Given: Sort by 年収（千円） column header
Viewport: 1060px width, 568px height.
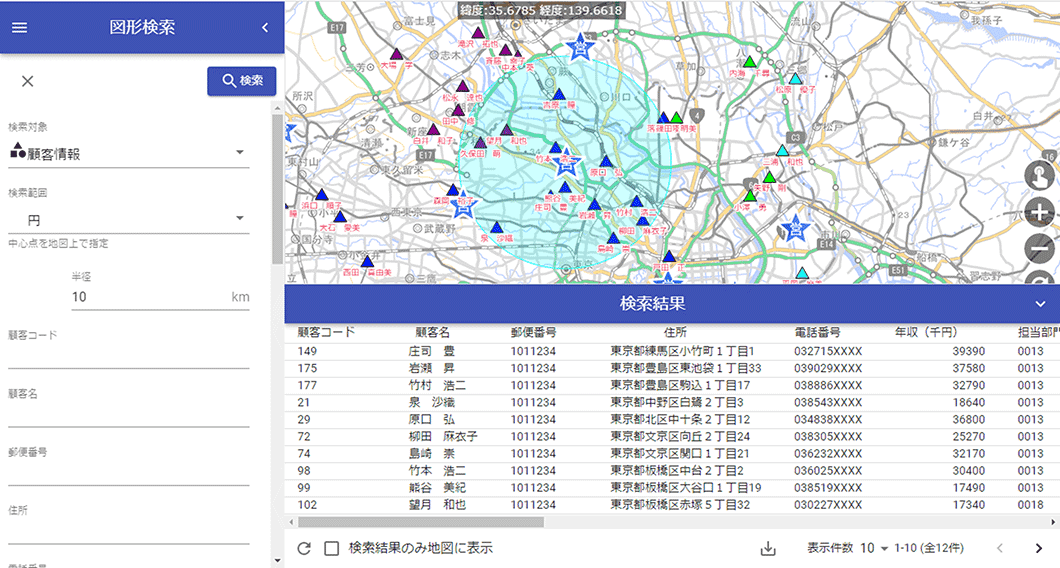Looking at the screenshot, I should pyautogui.click(x=926, y=332).
